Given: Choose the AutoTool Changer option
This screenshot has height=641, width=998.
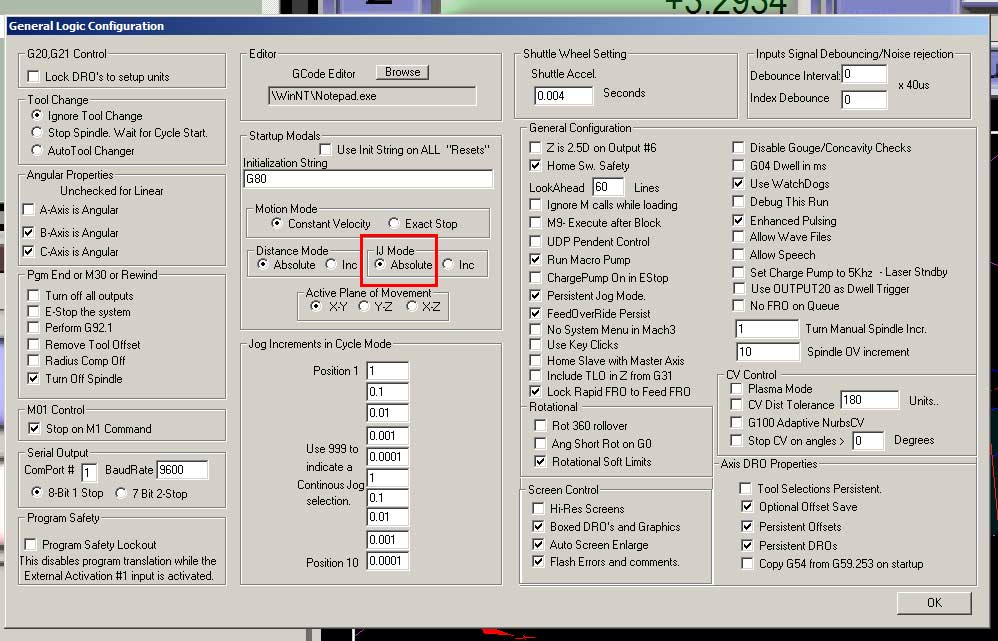Looking at the screenshot, I should pyautogui.click(x=38, y=150).
